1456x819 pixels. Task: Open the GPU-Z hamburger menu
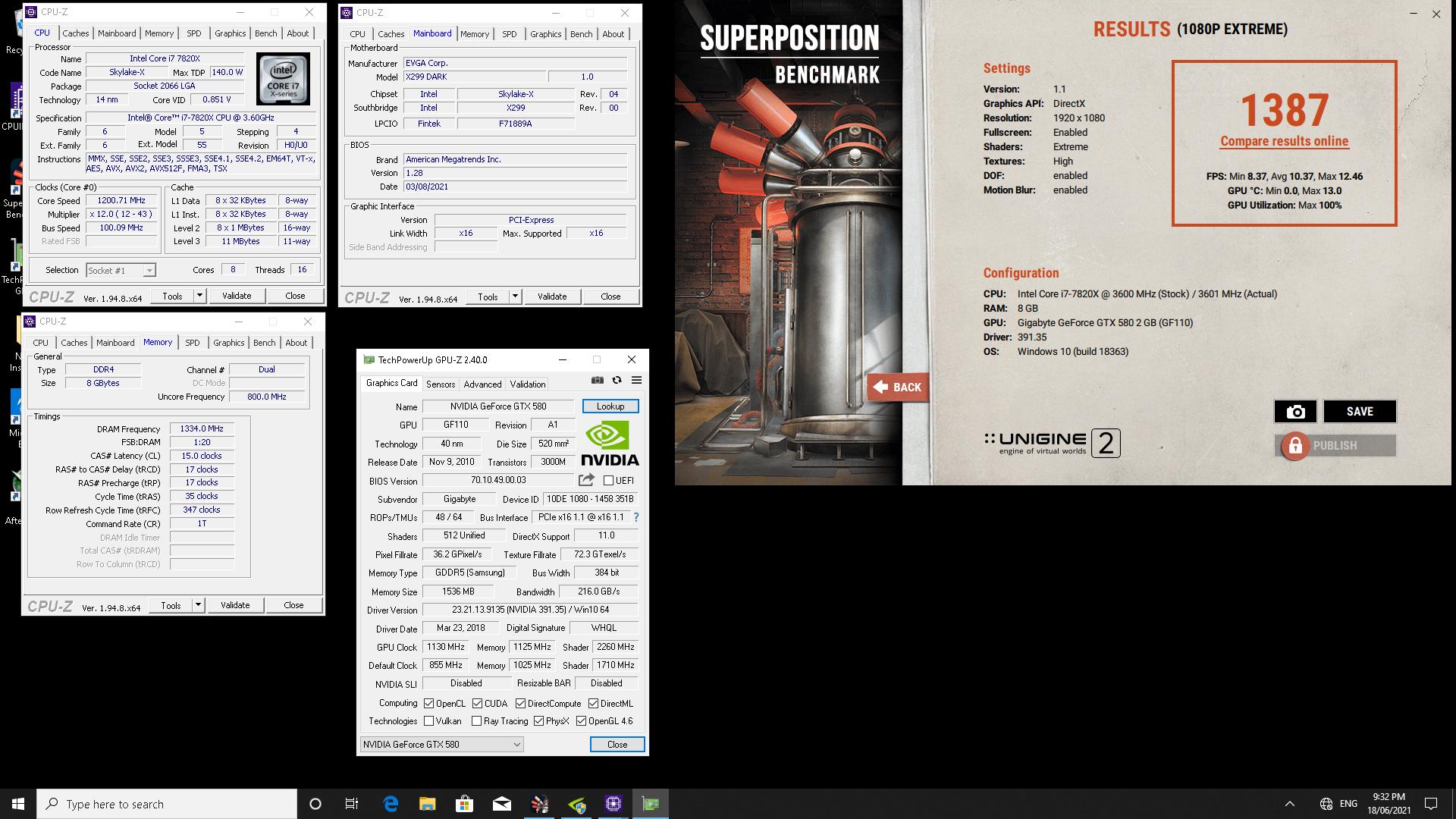pyautogui.click(x=637, y=380)
